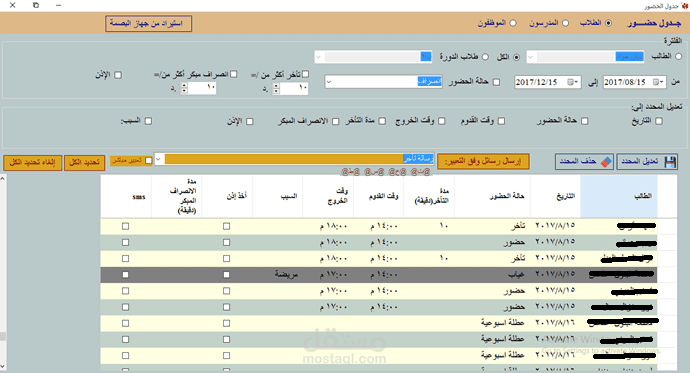Increase or decrease the تأخر أكثر من minutes spinner
The image size is (690, 373).
276,88
